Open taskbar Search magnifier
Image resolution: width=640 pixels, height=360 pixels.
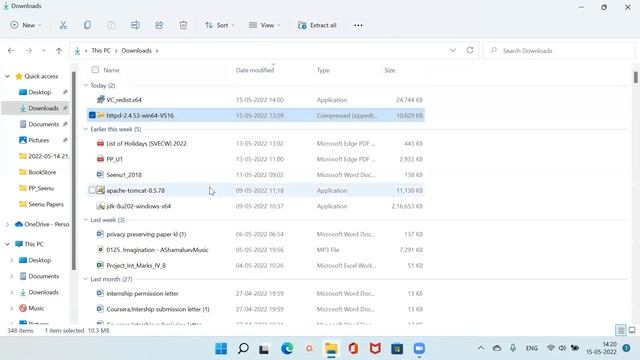click(x=243, y=349)
